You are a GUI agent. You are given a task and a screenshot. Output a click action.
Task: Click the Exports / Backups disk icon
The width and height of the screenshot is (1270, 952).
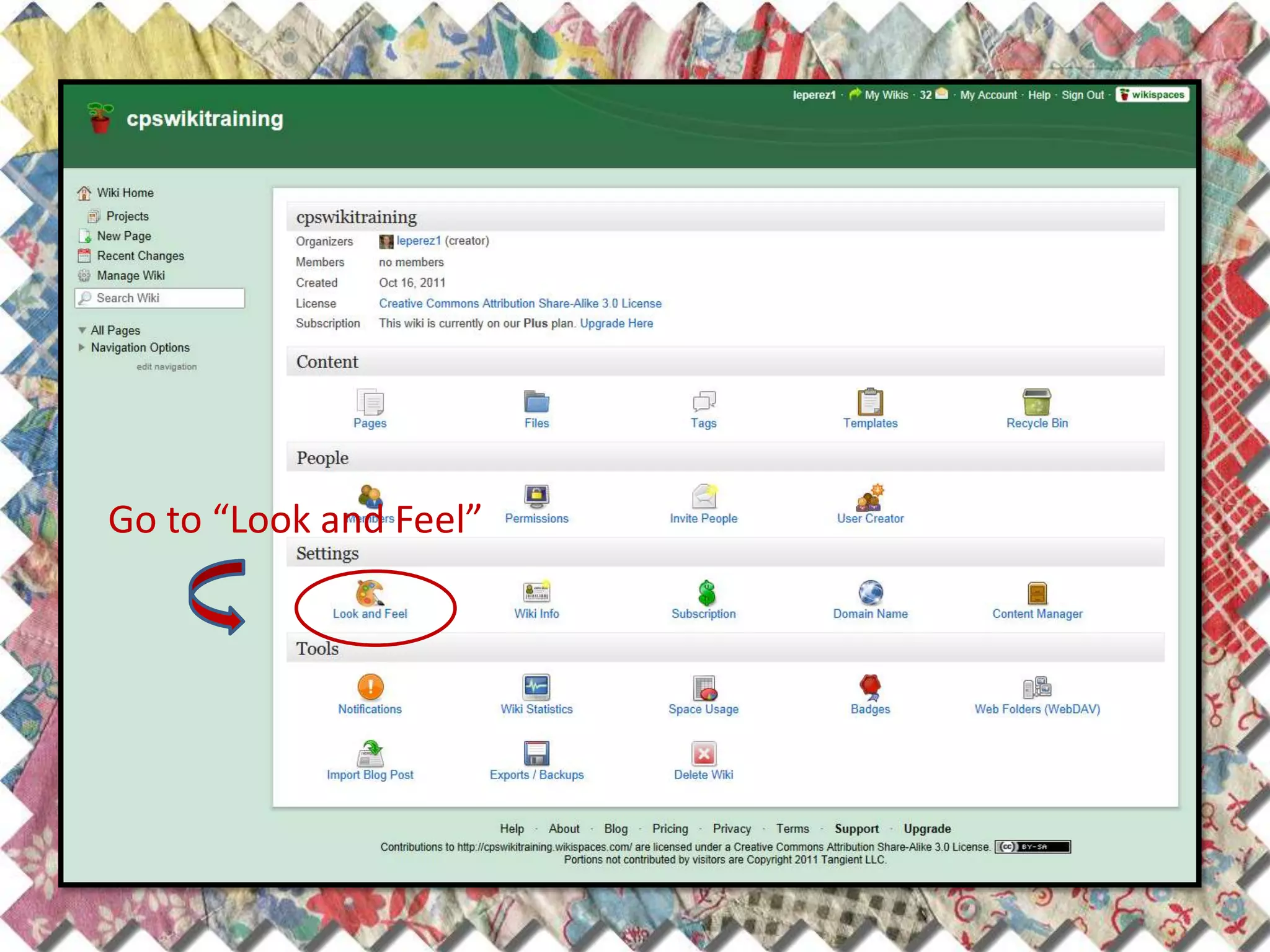[536, 754]
